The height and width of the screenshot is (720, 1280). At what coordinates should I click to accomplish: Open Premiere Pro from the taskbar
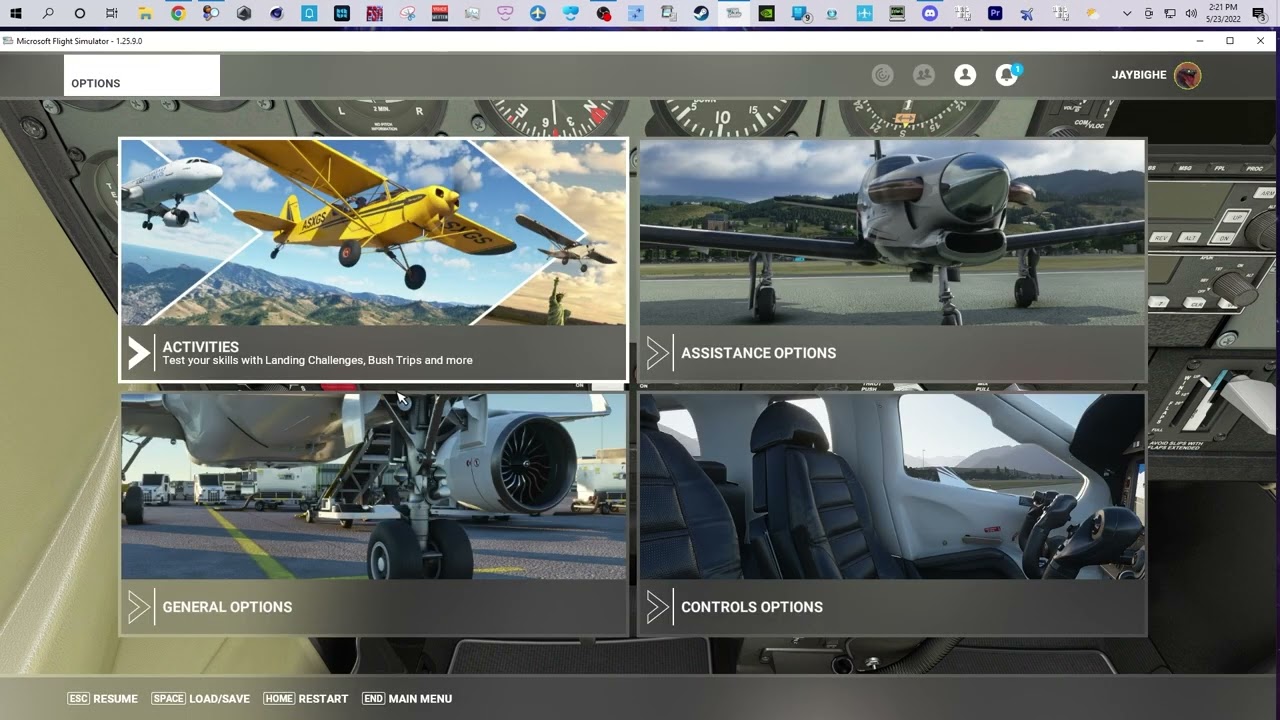click(995, 14)
